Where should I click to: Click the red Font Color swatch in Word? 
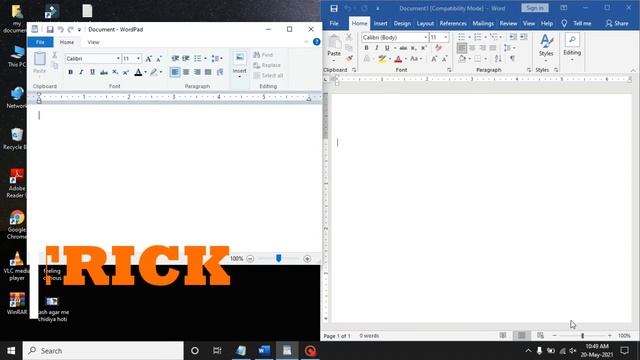tap(398, 59)
